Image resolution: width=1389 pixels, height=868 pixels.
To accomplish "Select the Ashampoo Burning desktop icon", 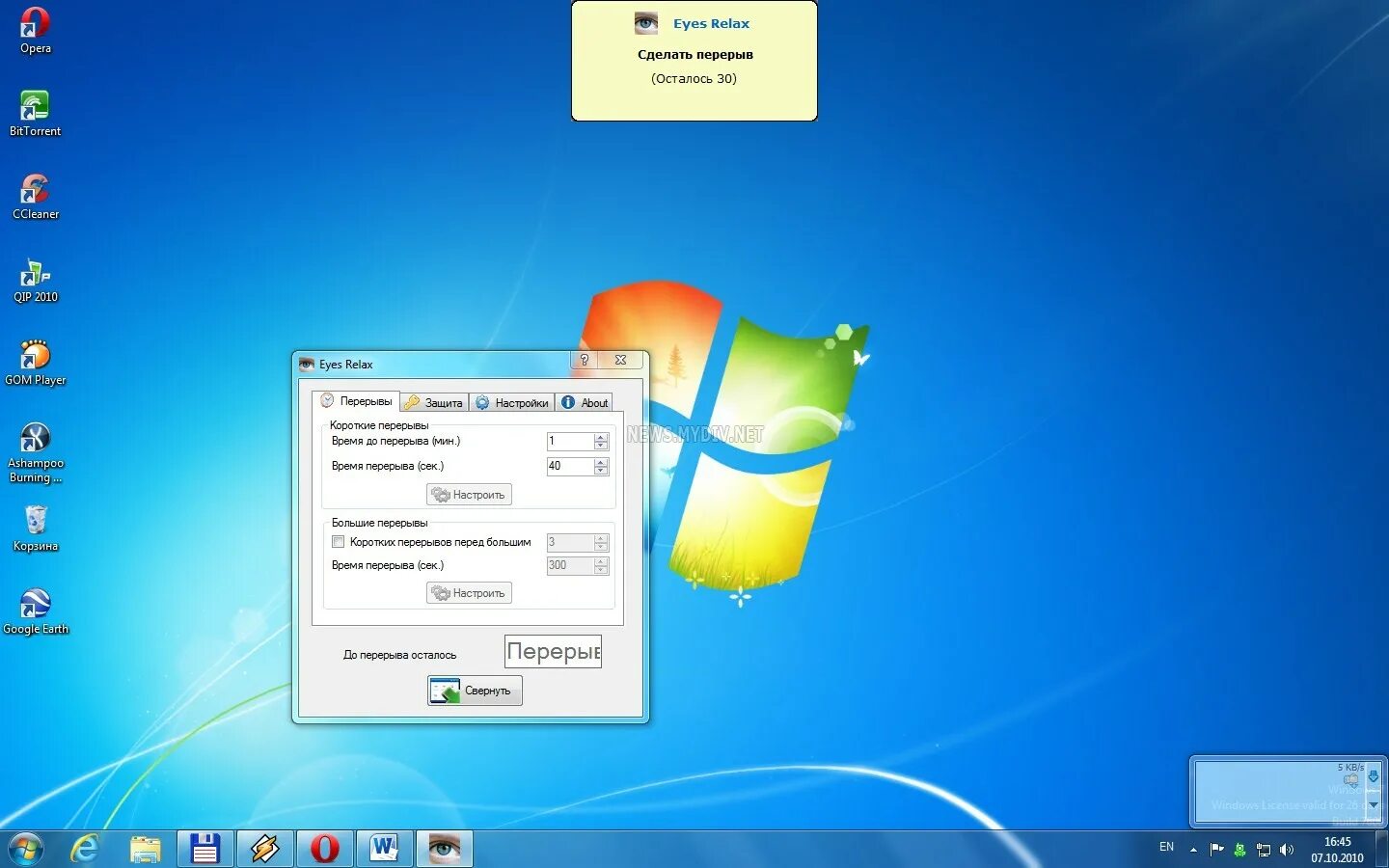I will tap(36, 452).
